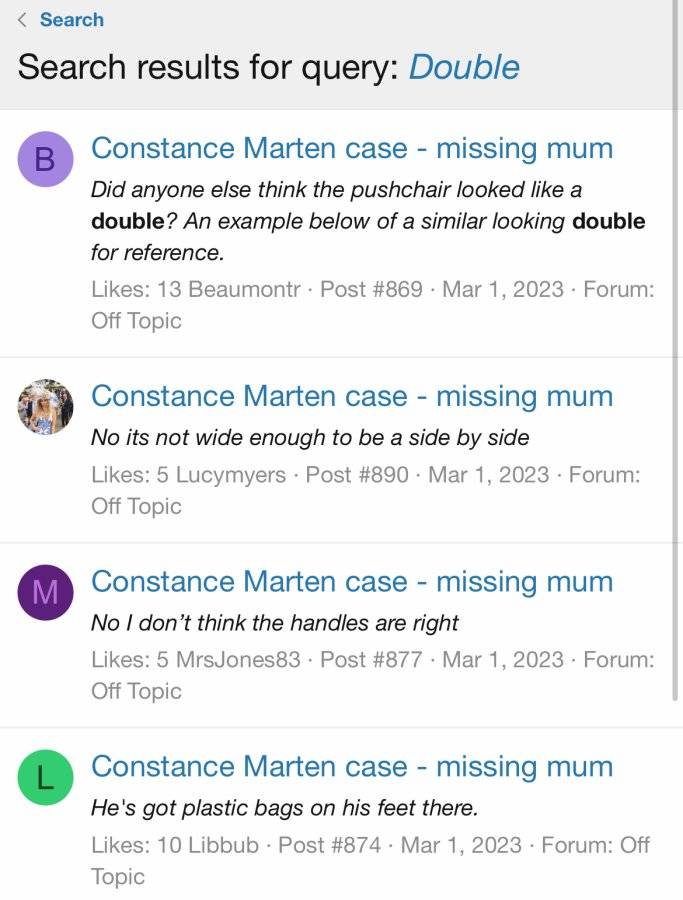Click the pushchair double post snippet
The width and height of the screenshot is (683, 900).
click(368, 221)
